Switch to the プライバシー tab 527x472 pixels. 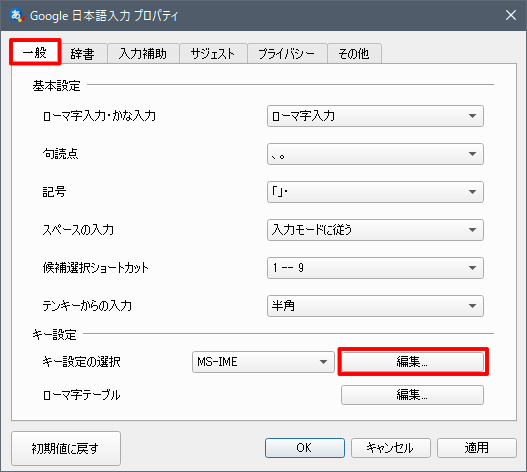[287, 54]
